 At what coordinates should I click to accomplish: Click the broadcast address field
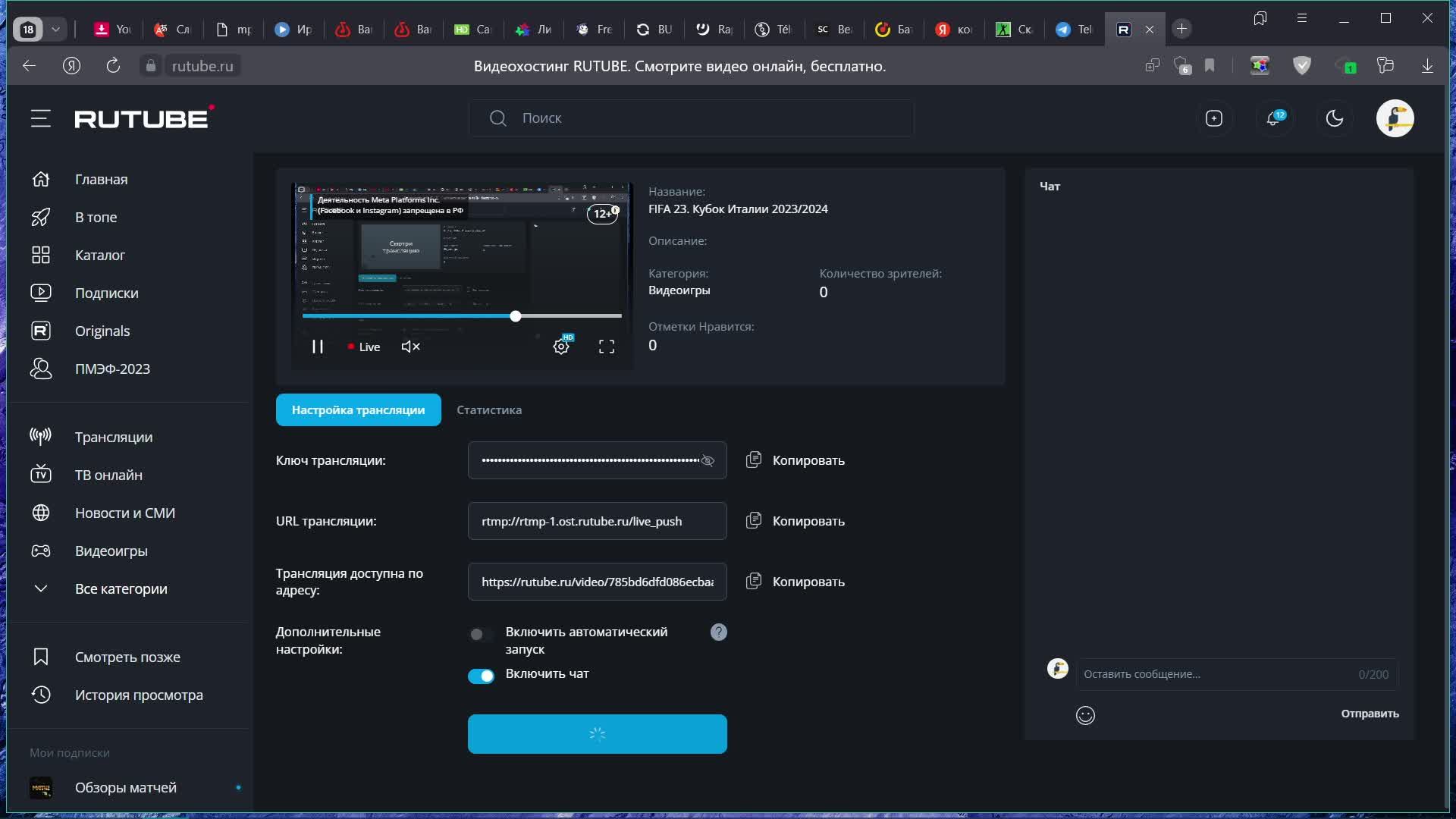point(598,582)
